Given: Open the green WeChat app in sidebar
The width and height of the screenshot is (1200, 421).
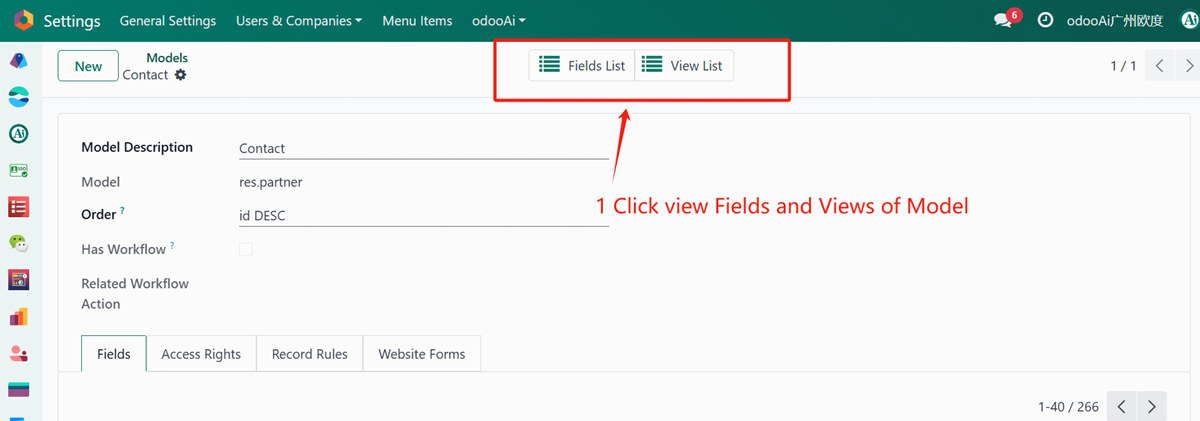Looking at the screenshot, I should point(18,243).
